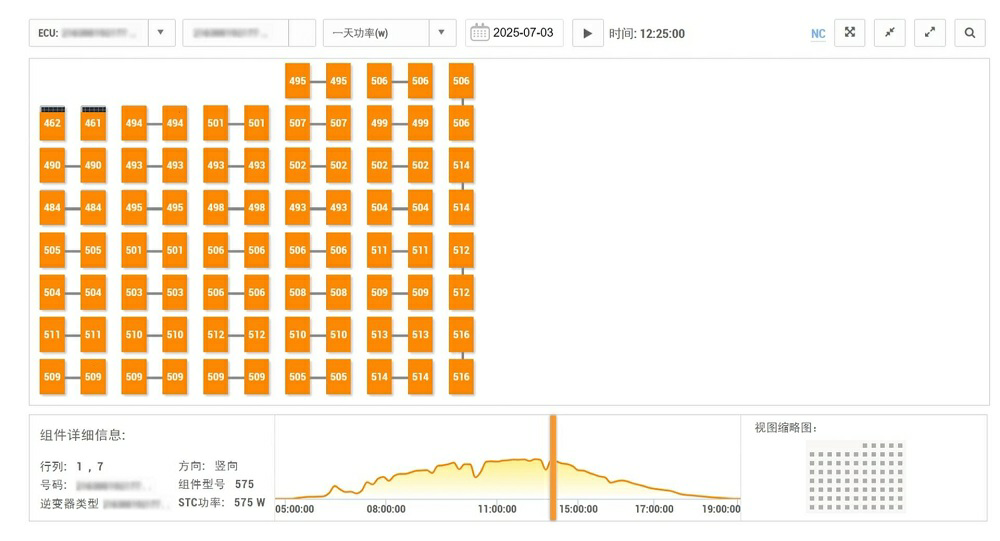Click the right panel of 507 pair
The height and width of the screenshot is (541, 1000).
338,123
